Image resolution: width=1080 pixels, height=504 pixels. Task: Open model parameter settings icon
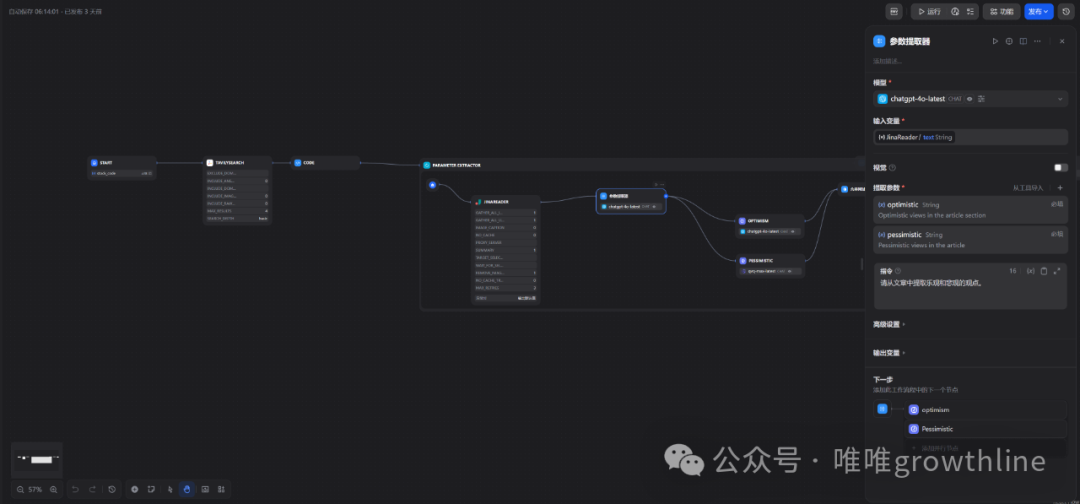(982, 99)
